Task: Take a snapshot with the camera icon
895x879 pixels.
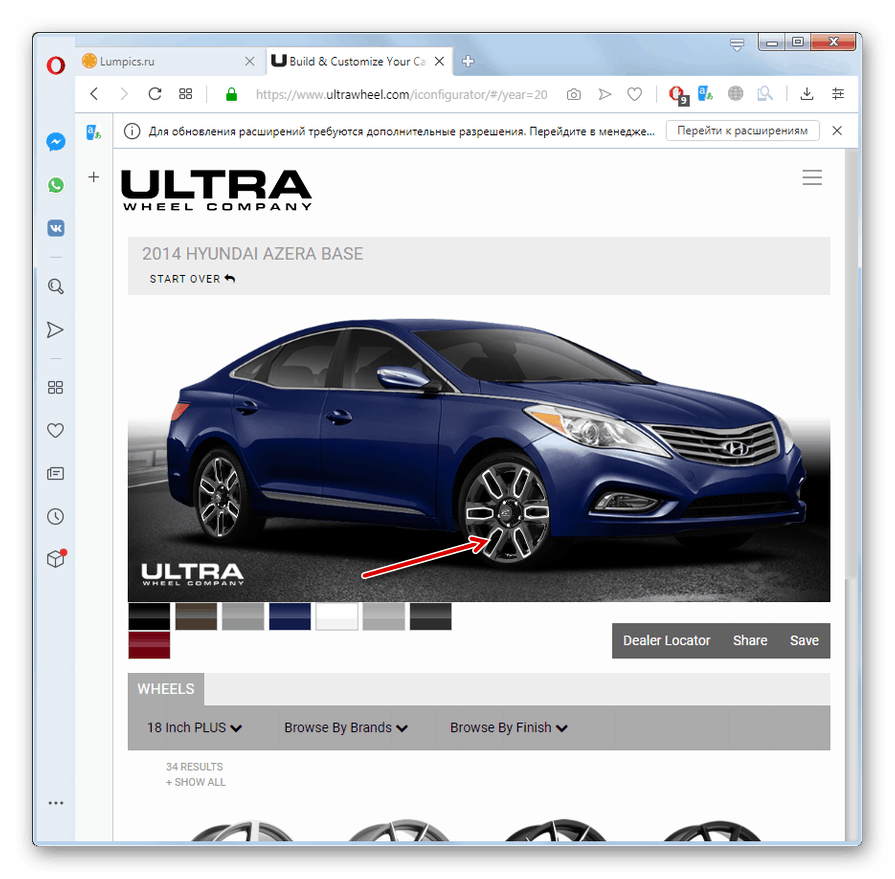Action: 573,93
